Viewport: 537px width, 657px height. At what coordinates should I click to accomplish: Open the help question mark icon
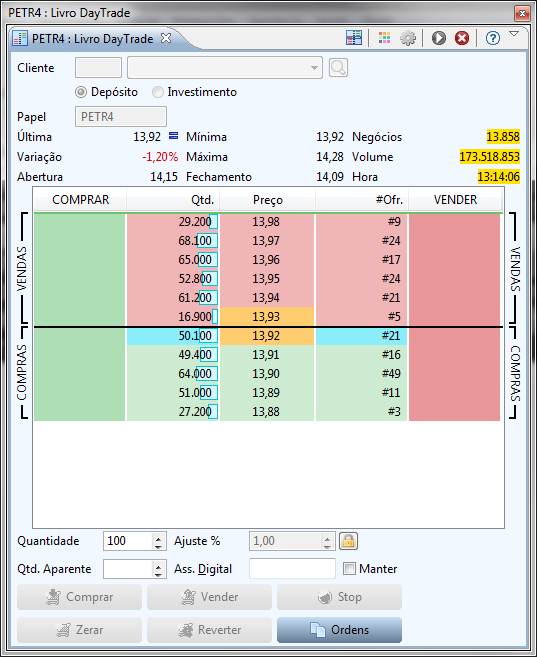point(493,38)
